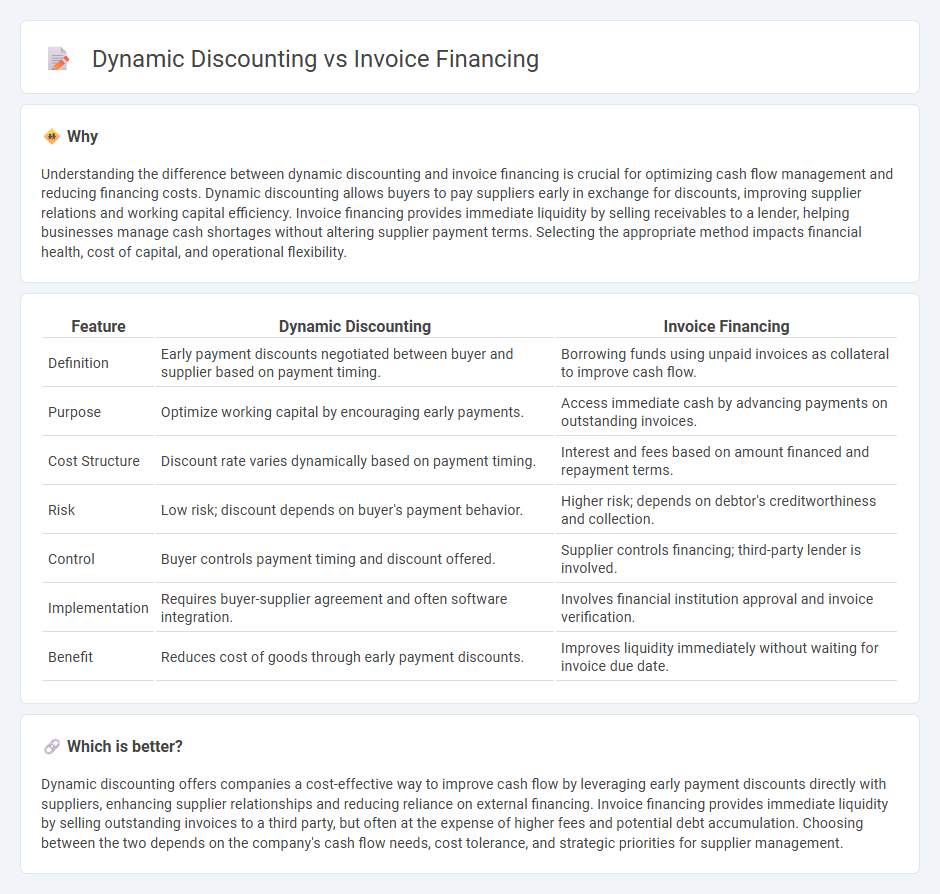
Task: Click the paragraph starting 'Dynamic discounting offers companies'
Action: (x=465, y=814)
